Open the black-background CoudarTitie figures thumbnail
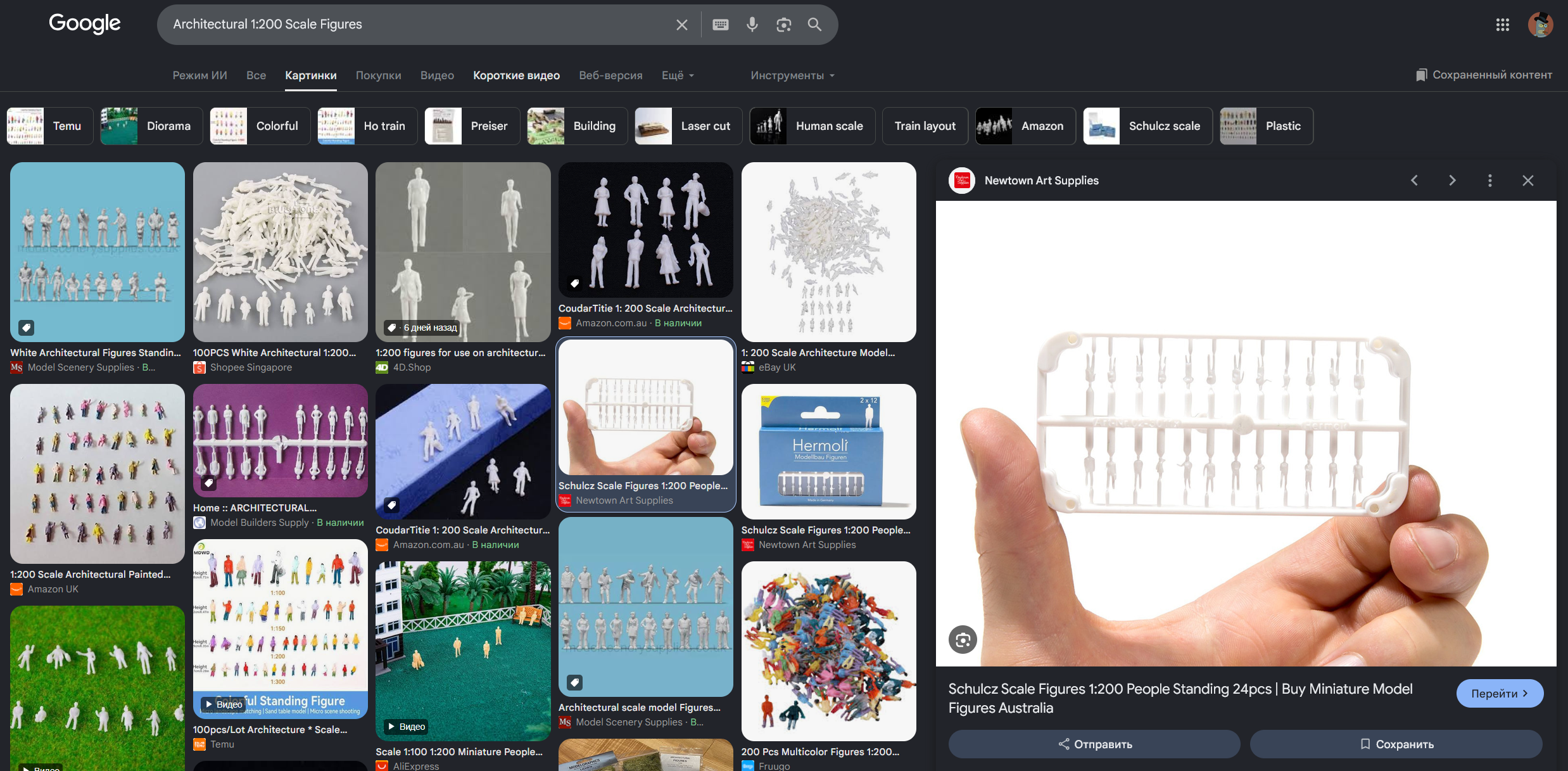Viewport: 1568px width, 771px height. (x=645, y=230)
